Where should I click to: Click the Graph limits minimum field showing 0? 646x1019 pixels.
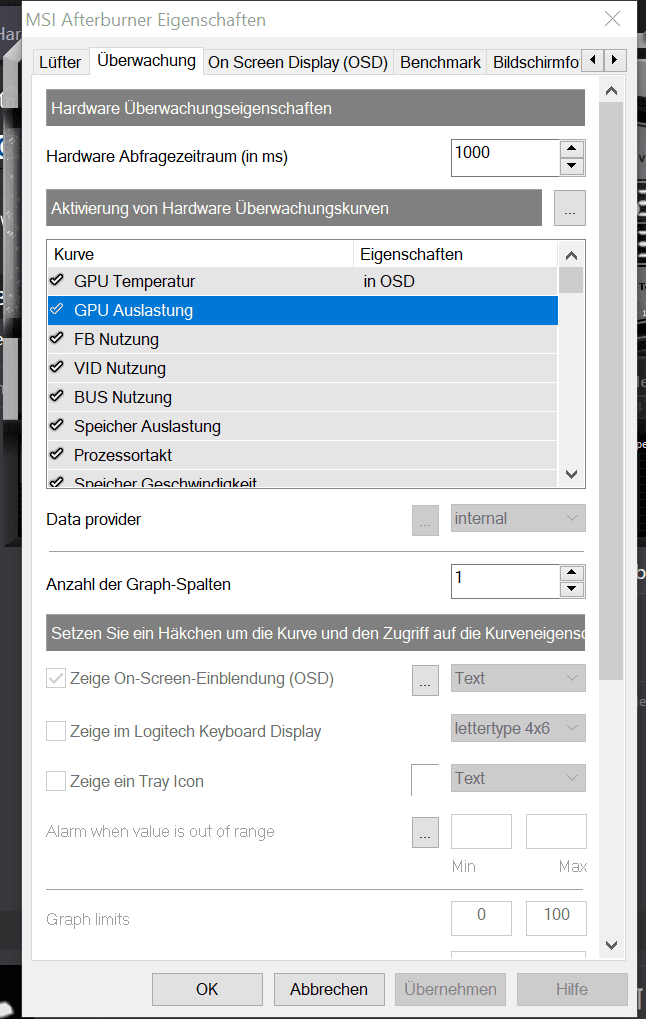click(x=482, y=918)
